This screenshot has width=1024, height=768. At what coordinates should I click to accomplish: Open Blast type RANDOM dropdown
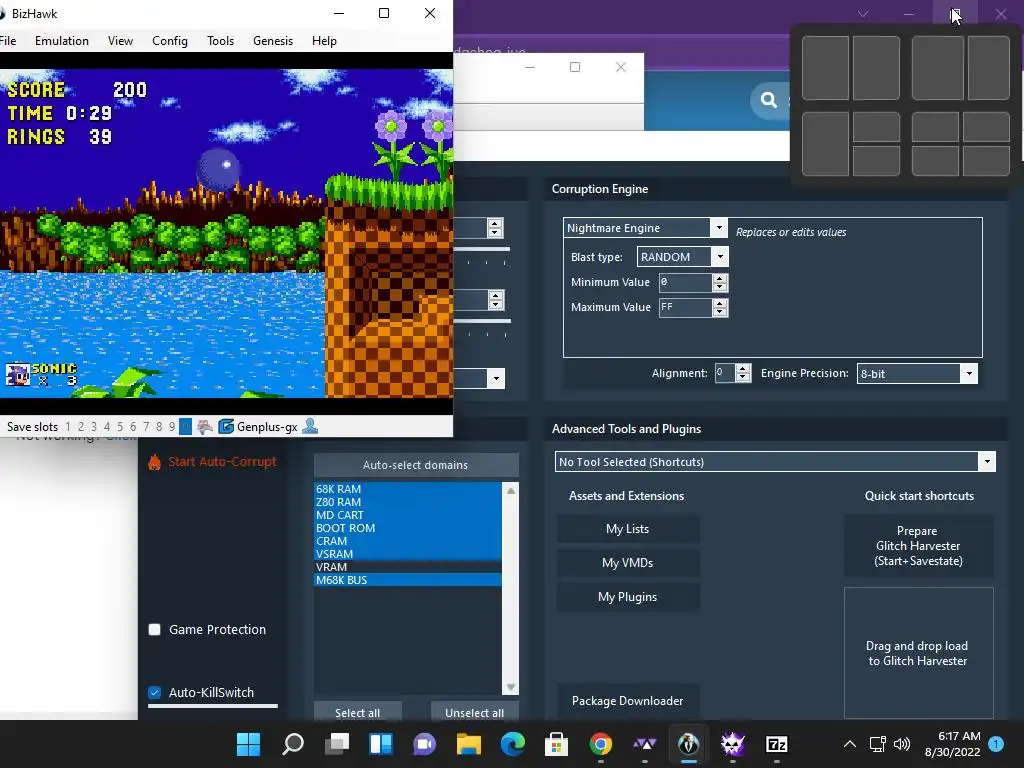pyautogui.click(x=720, y=257)
